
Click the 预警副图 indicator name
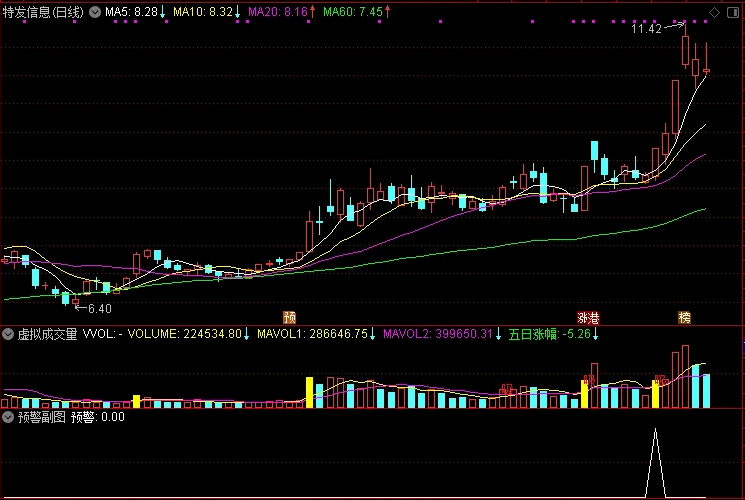[42, 417]
